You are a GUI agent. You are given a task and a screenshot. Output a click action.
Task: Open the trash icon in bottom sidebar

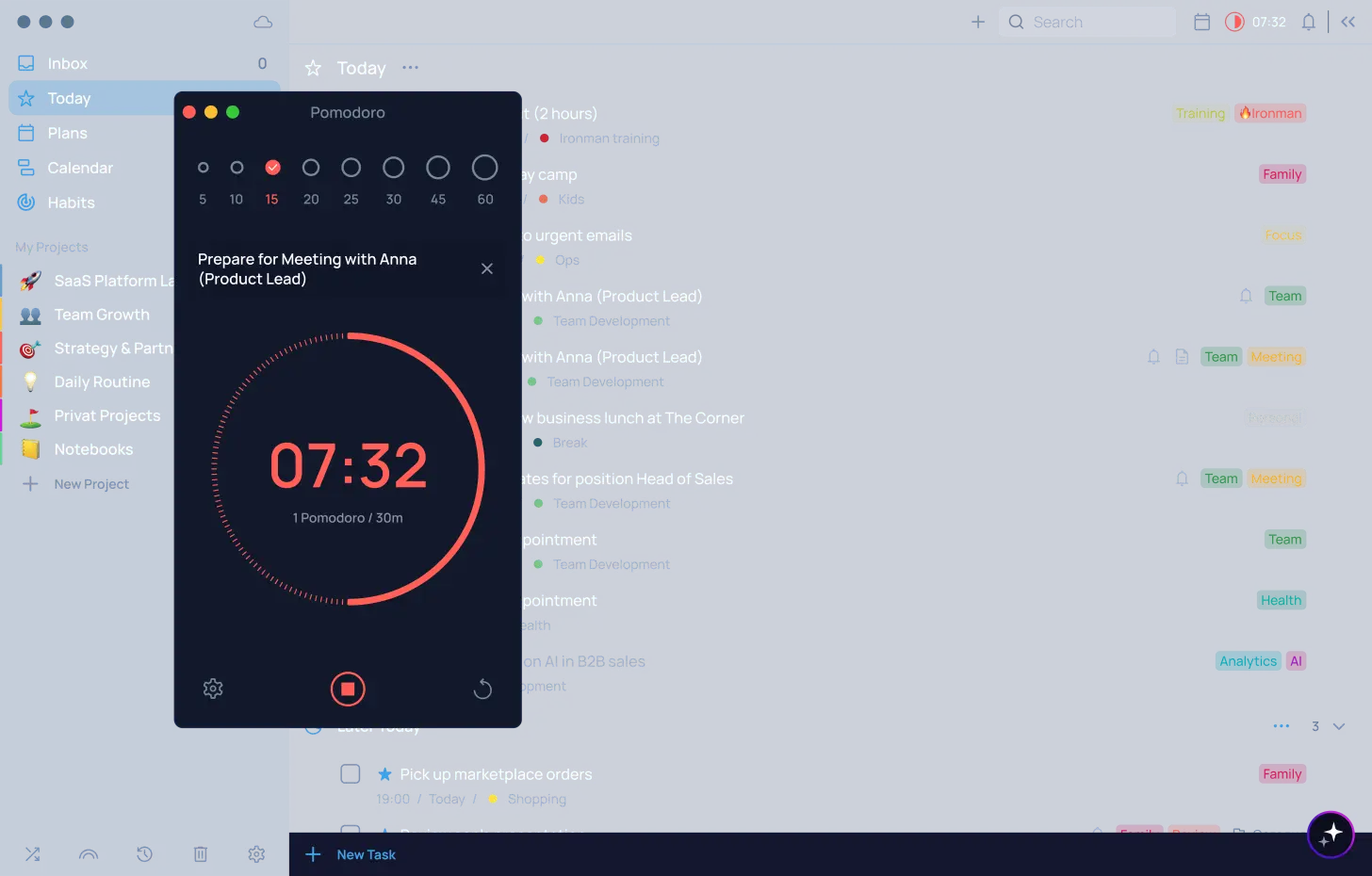click(201, 854)
